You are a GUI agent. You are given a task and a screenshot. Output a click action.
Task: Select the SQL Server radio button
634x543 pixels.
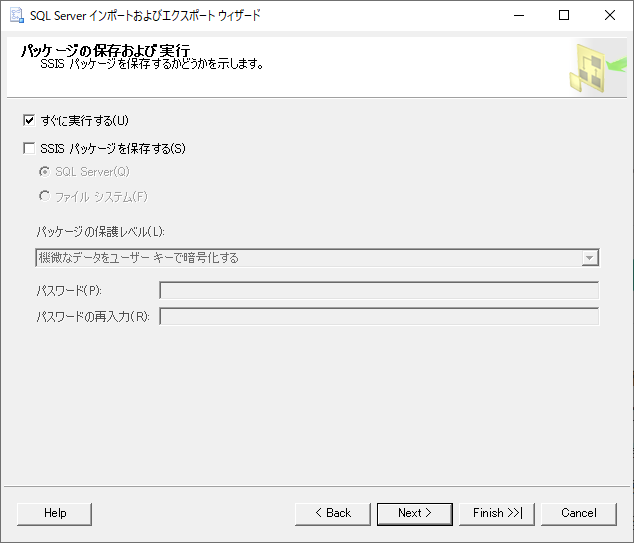click(44, 172)
